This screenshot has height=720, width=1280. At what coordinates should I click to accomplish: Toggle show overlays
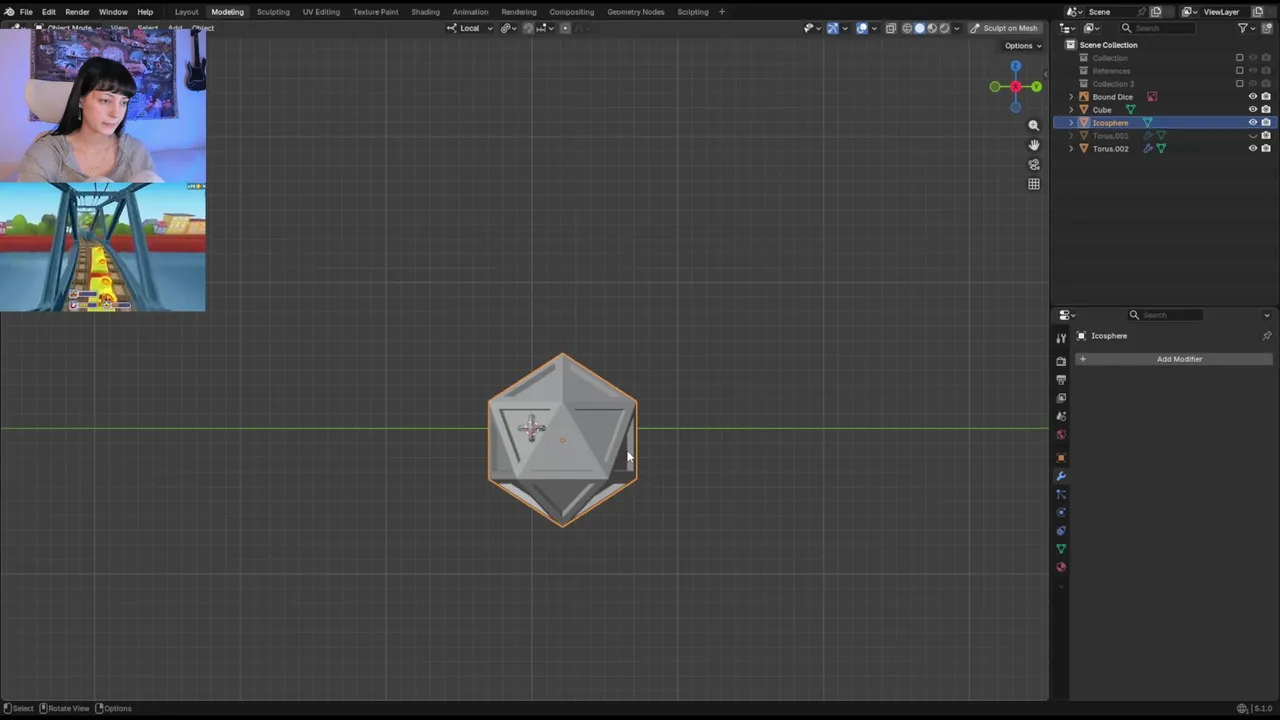[862, 28]
